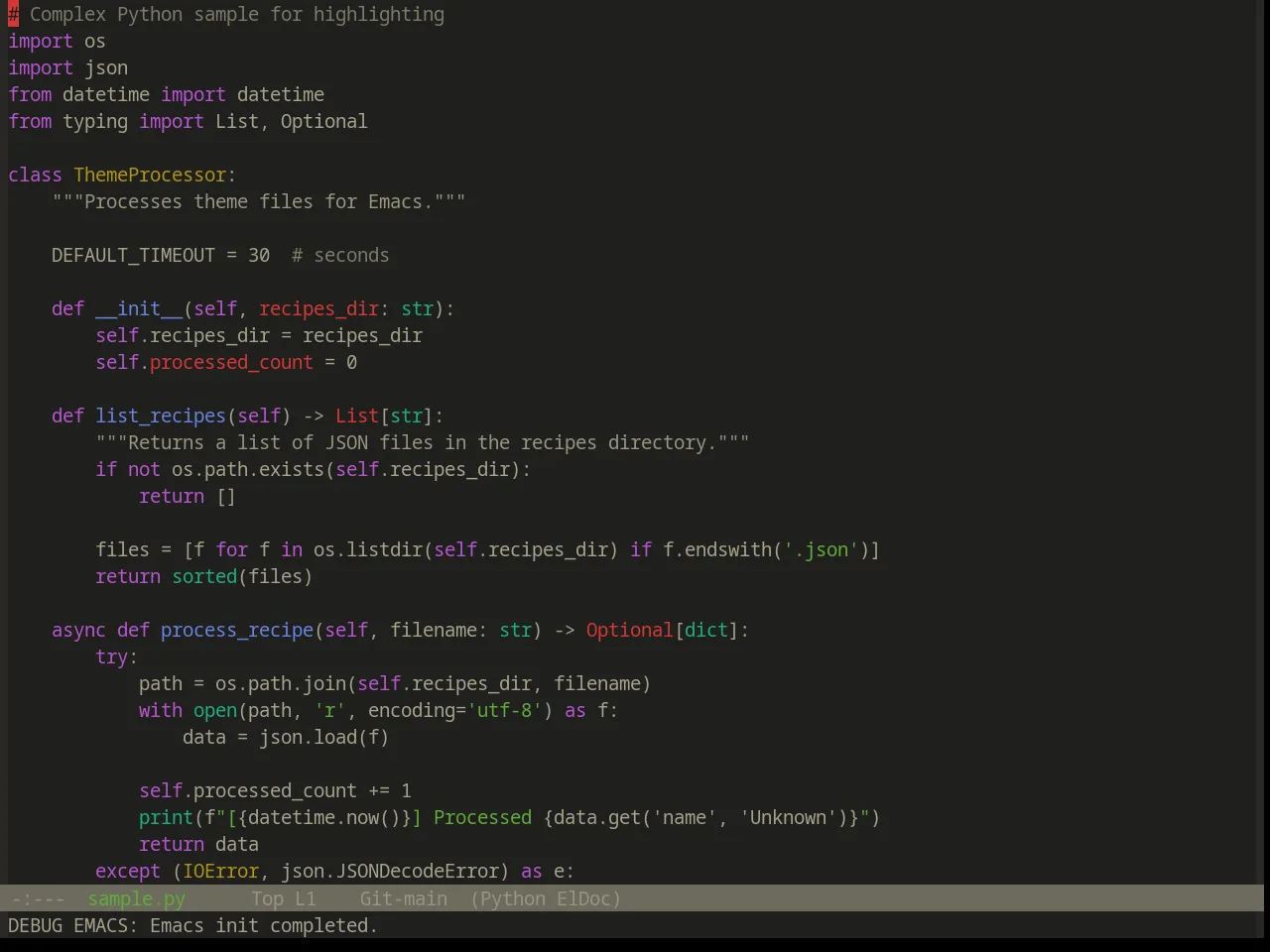
Task: Click the word 'Optional' in typing import line
Action: (323, 121)
